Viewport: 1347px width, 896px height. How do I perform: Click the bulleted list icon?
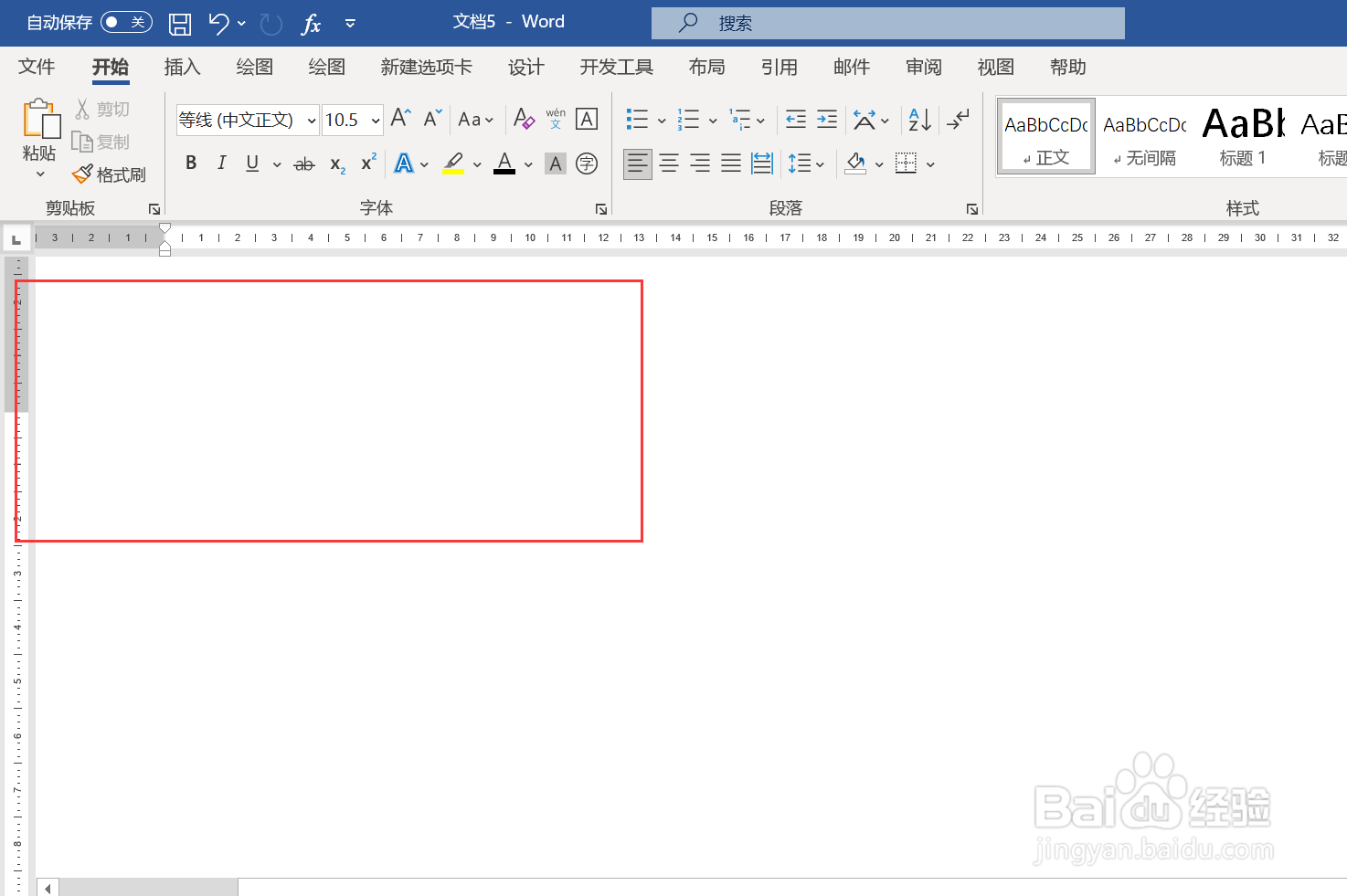[x=637, y=119]
